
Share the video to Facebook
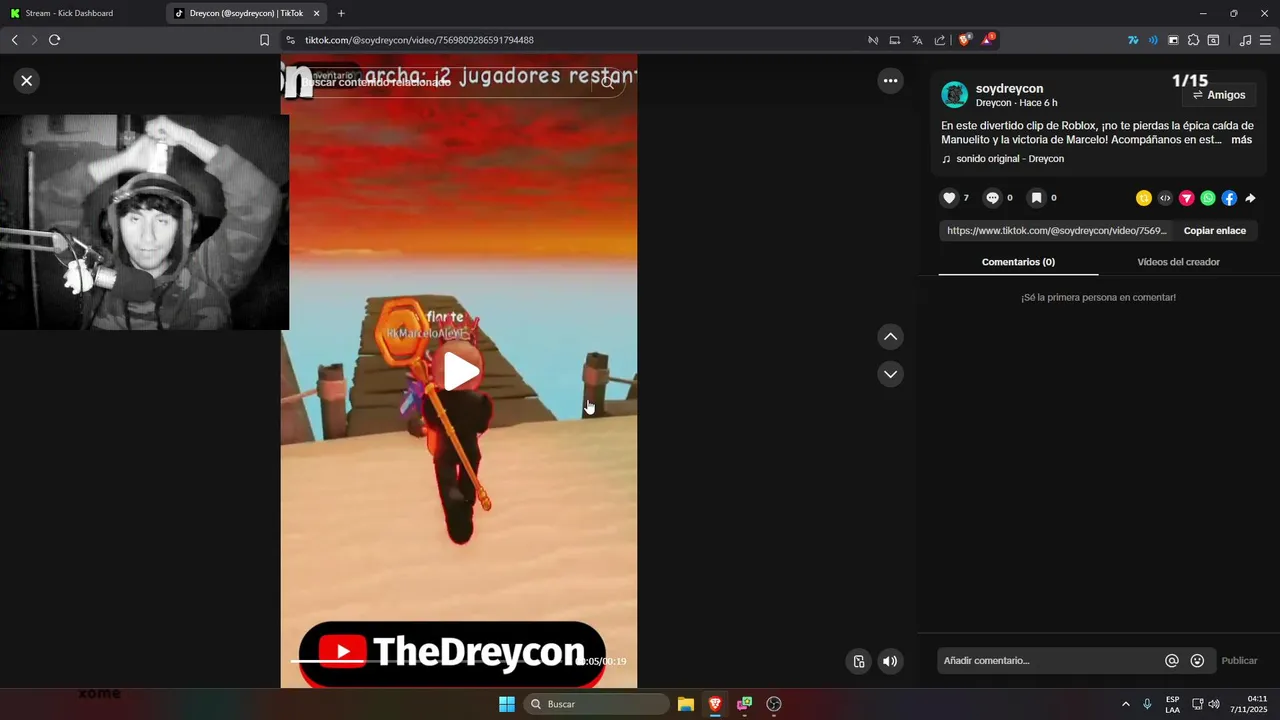[1229, 198]
